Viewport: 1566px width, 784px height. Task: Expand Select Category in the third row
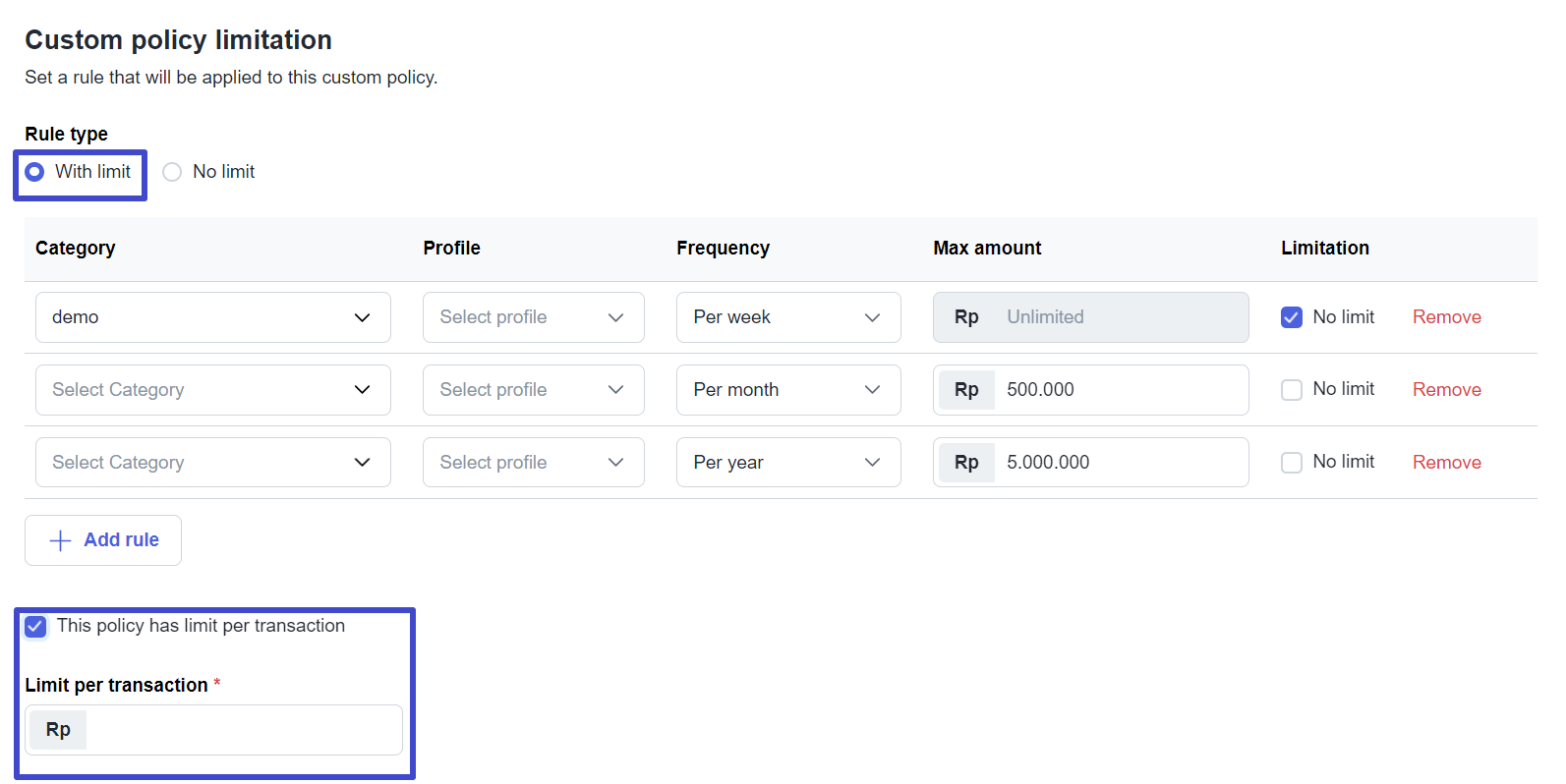[x=212, y=463]
